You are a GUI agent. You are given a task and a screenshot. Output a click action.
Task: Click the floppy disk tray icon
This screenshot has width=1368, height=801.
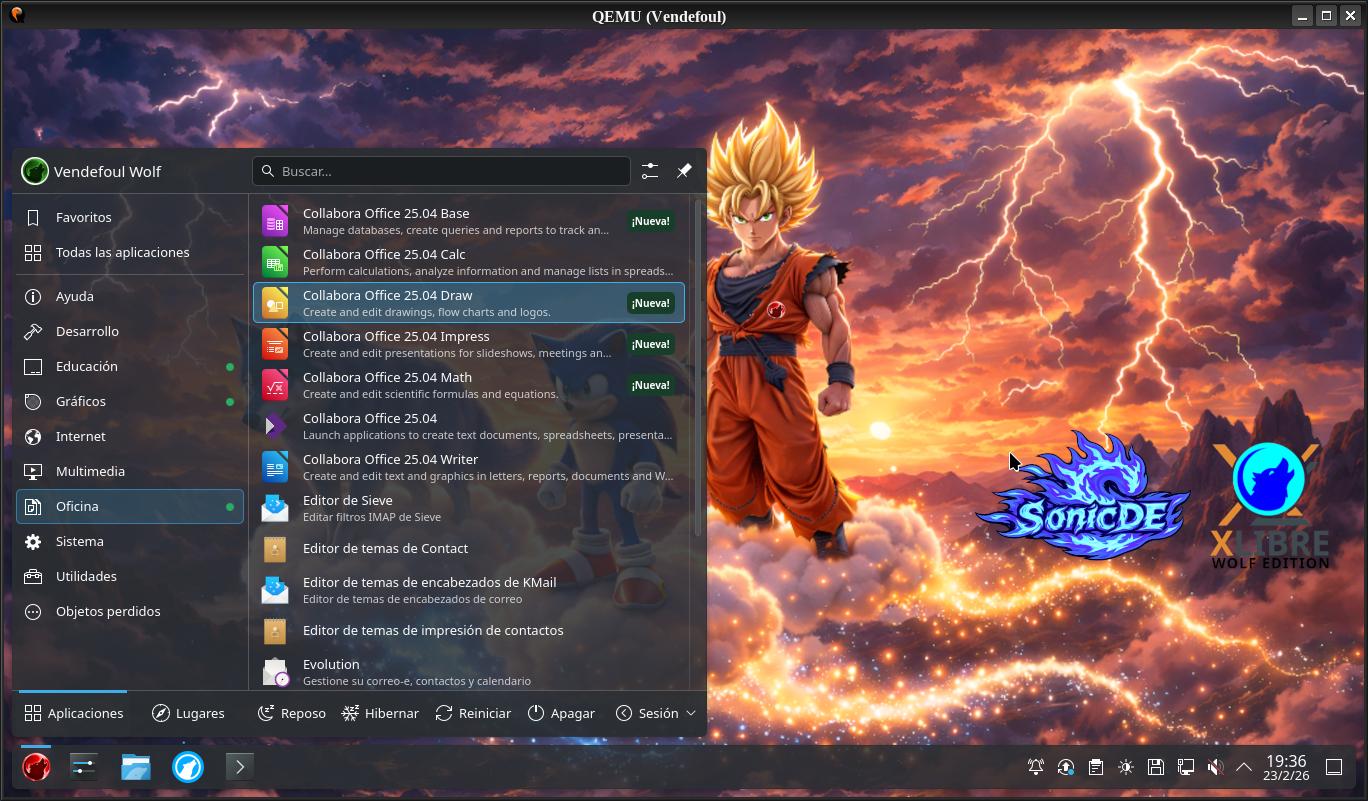[x=1156, y=767]
